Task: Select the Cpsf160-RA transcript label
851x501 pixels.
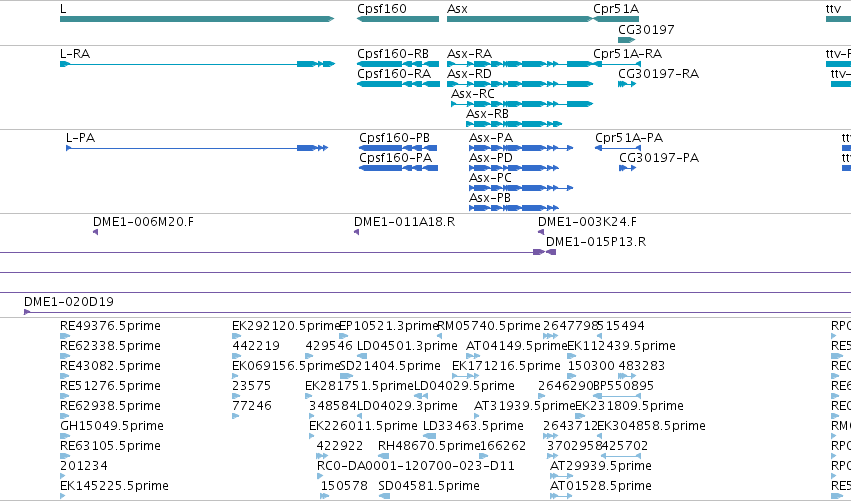Action: click(x=394, y=74)
